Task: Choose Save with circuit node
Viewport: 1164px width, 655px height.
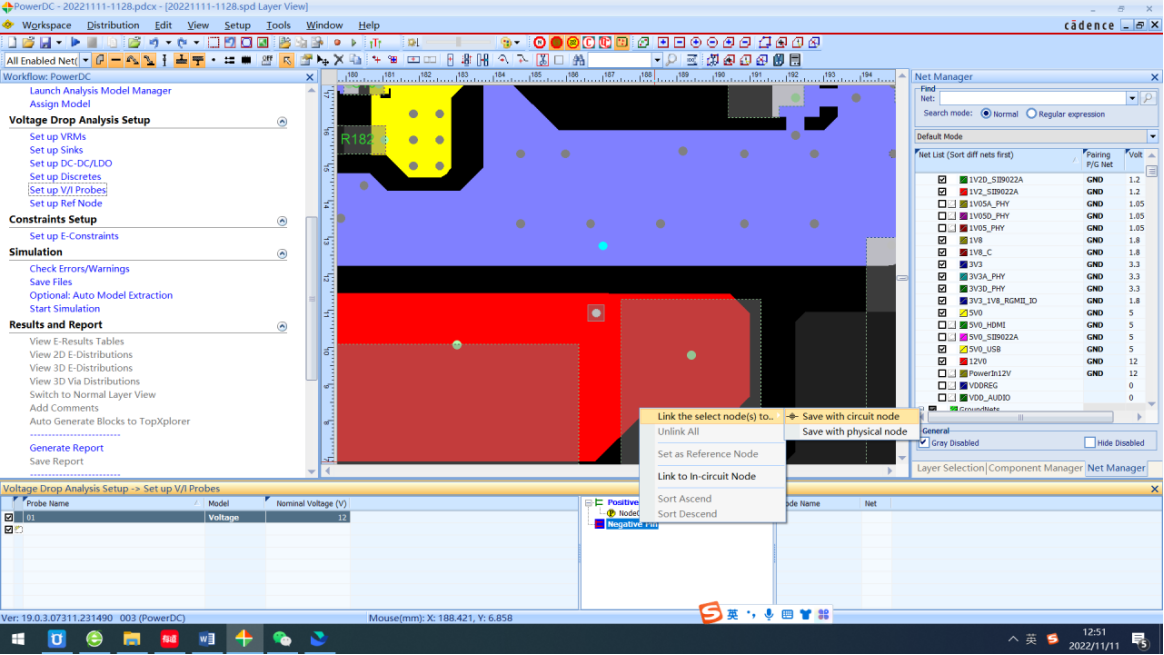Action: pos(851,417)
